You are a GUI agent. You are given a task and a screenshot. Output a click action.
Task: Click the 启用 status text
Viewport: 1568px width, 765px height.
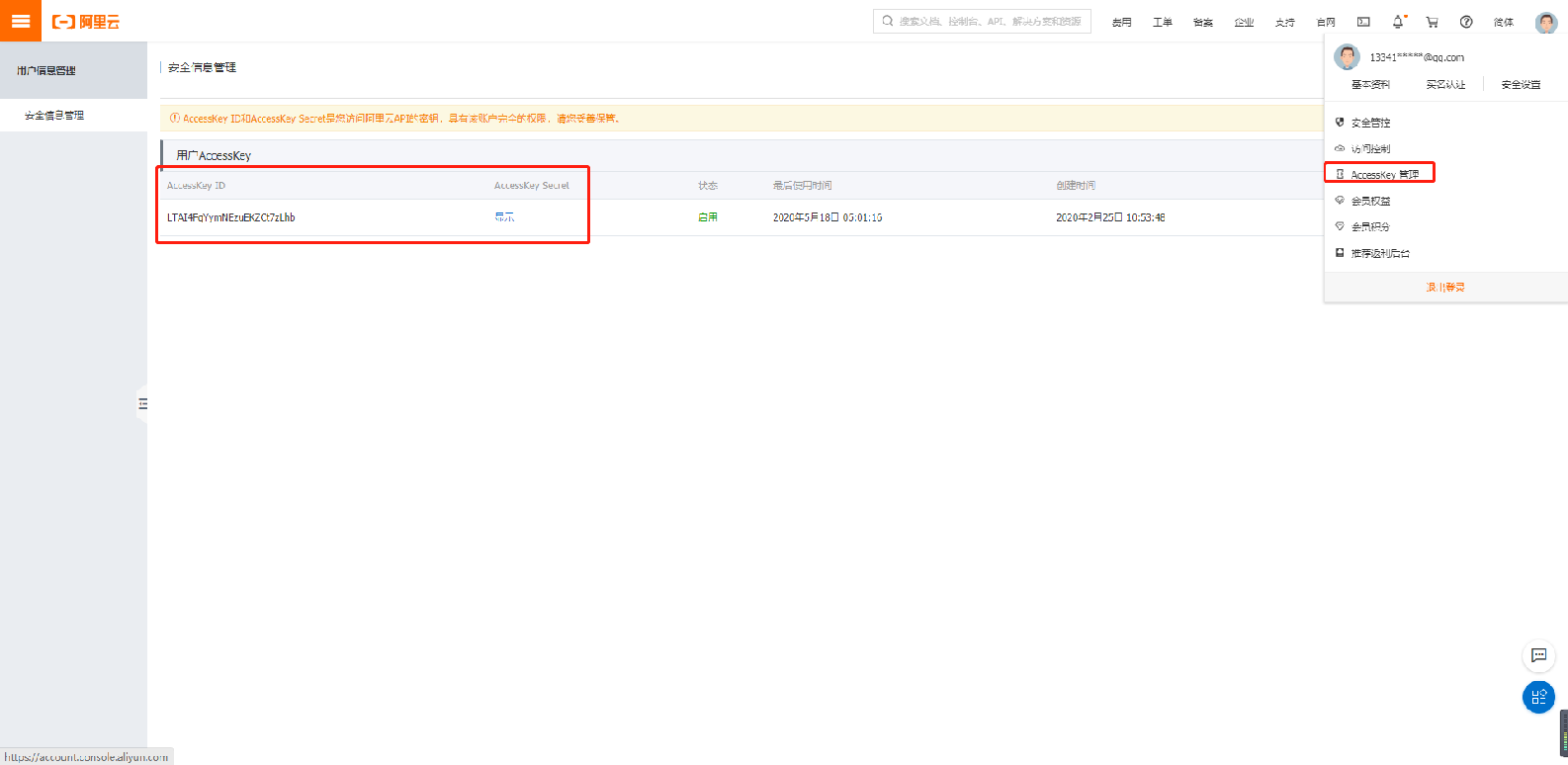pyautogui.click(x=708, y=217)
